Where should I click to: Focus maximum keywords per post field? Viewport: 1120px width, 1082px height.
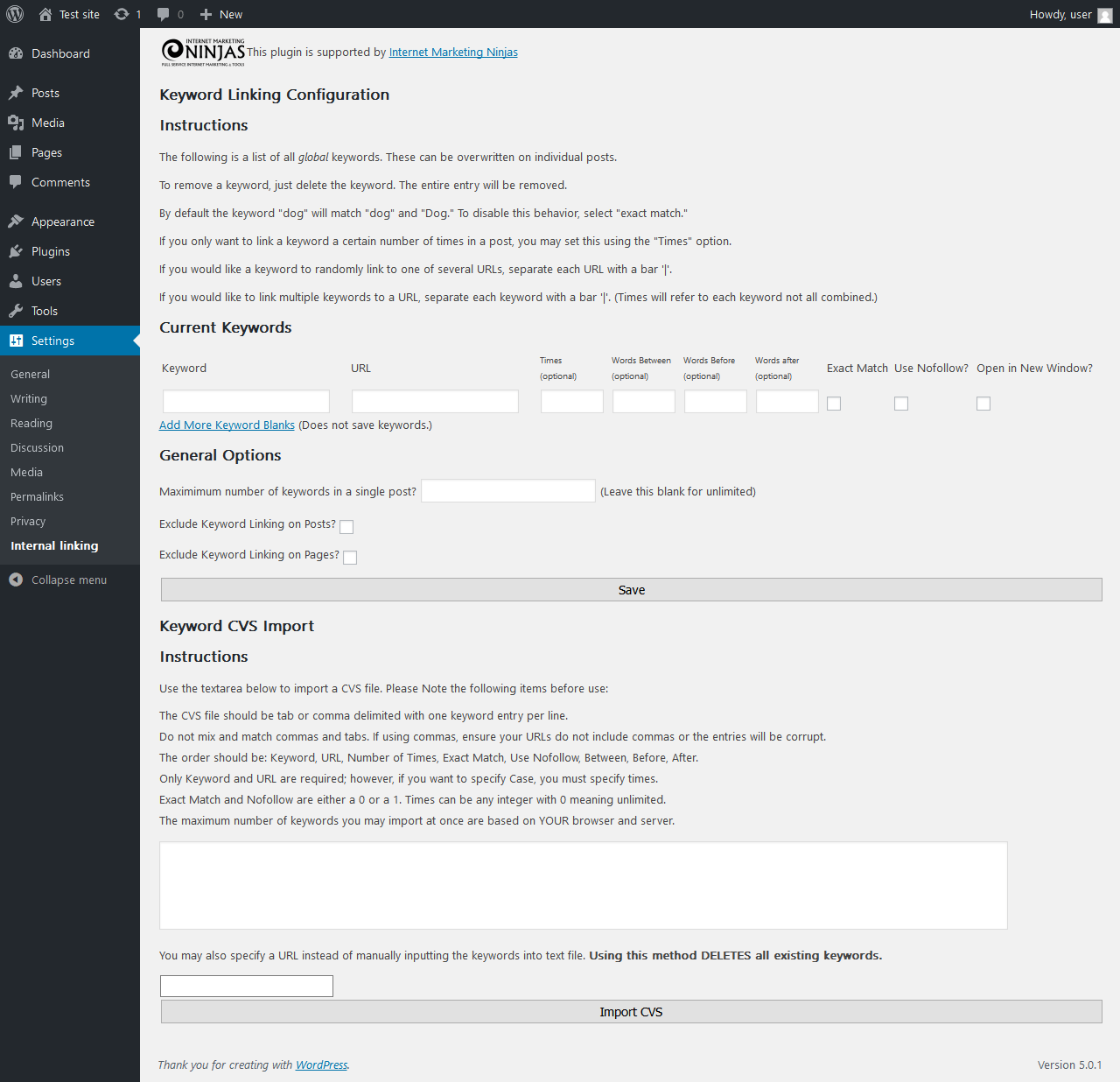click(x=508, y=491)
